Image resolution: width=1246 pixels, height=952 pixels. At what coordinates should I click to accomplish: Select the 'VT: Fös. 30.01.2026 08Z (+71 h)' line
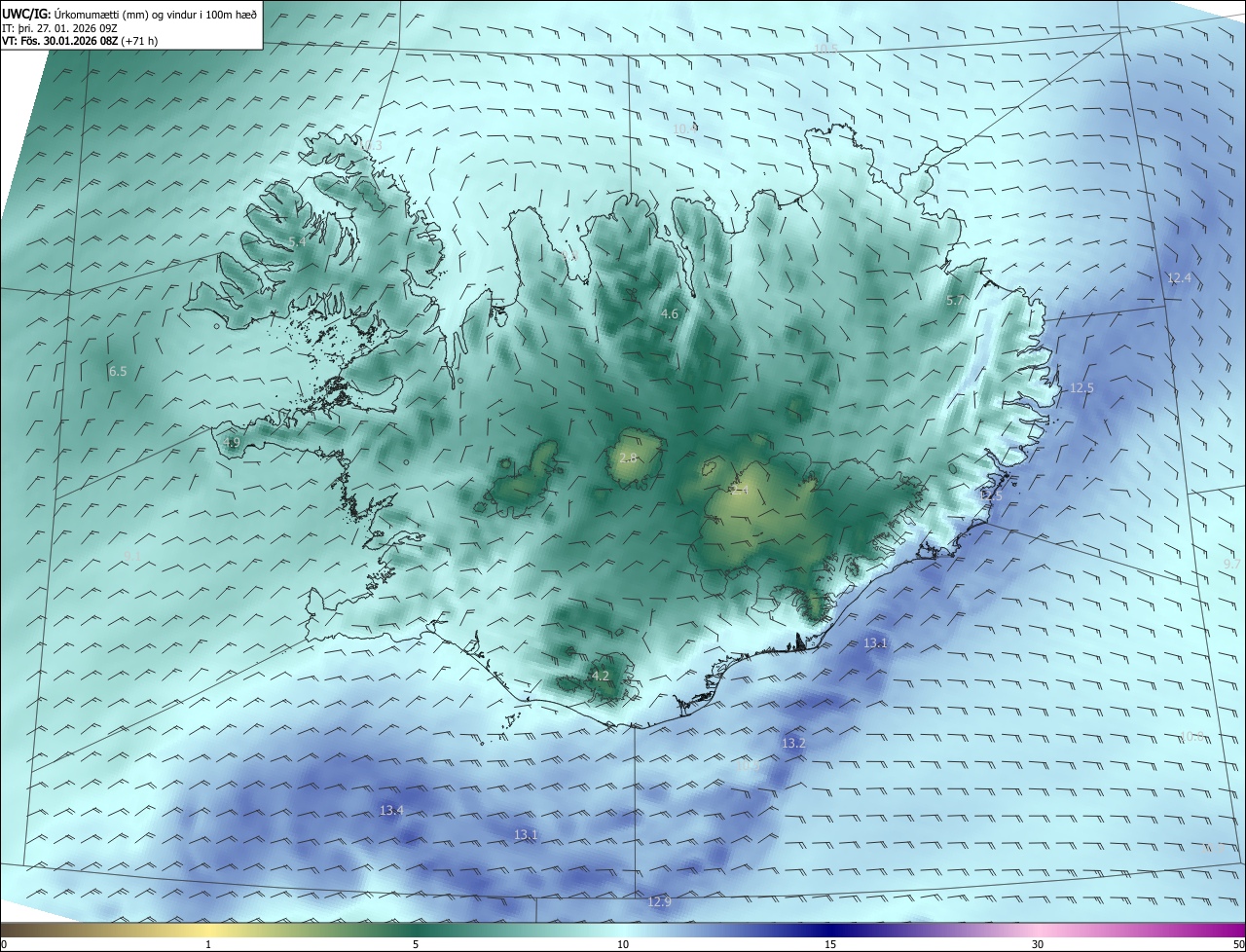(x=80, y=41)
